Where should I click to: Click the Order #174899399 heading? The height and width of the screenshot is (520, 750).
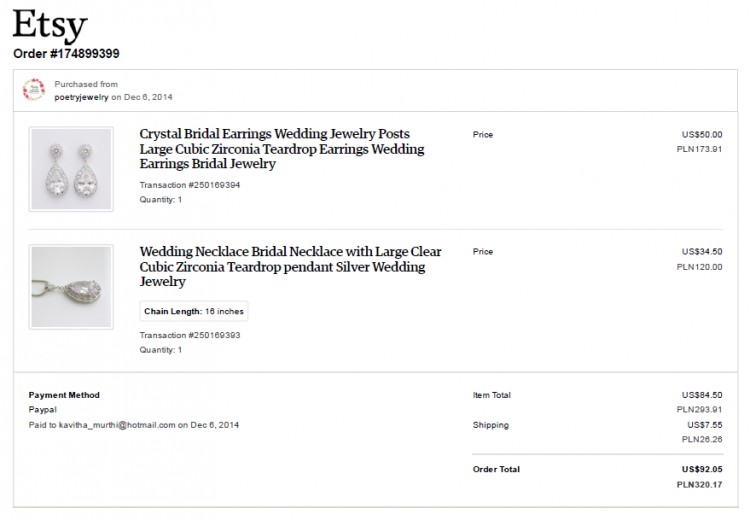66,54
